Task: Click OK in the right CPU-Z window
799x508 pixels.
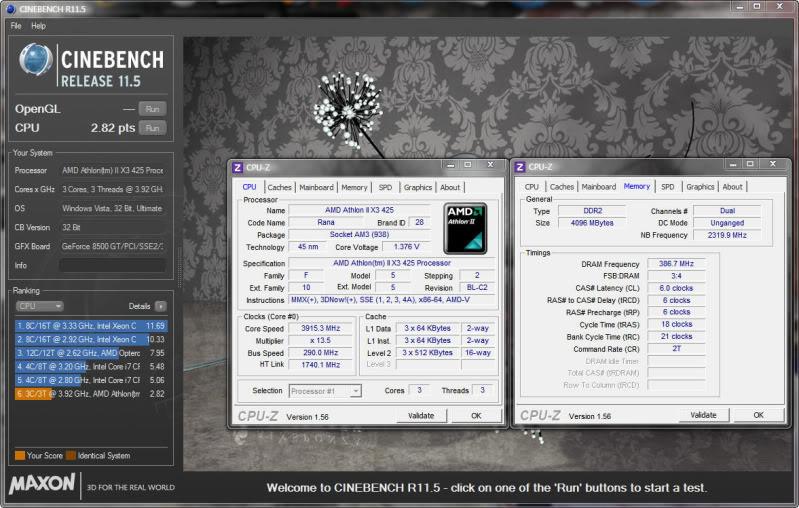Action: click(x=758, y=415)
